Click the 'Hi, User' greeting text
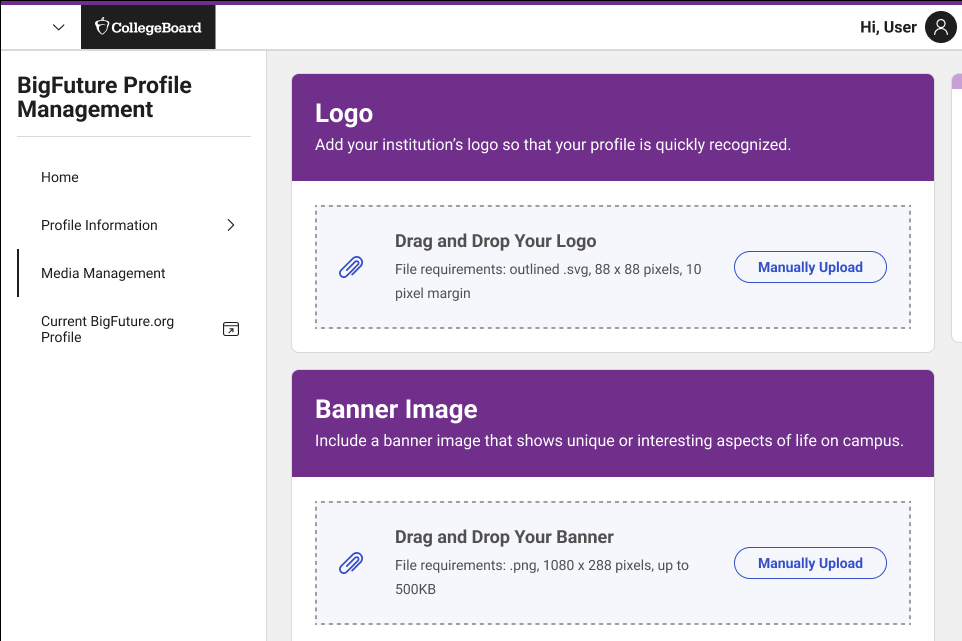This screenshot has height=641, width=962. pos(888,28)
